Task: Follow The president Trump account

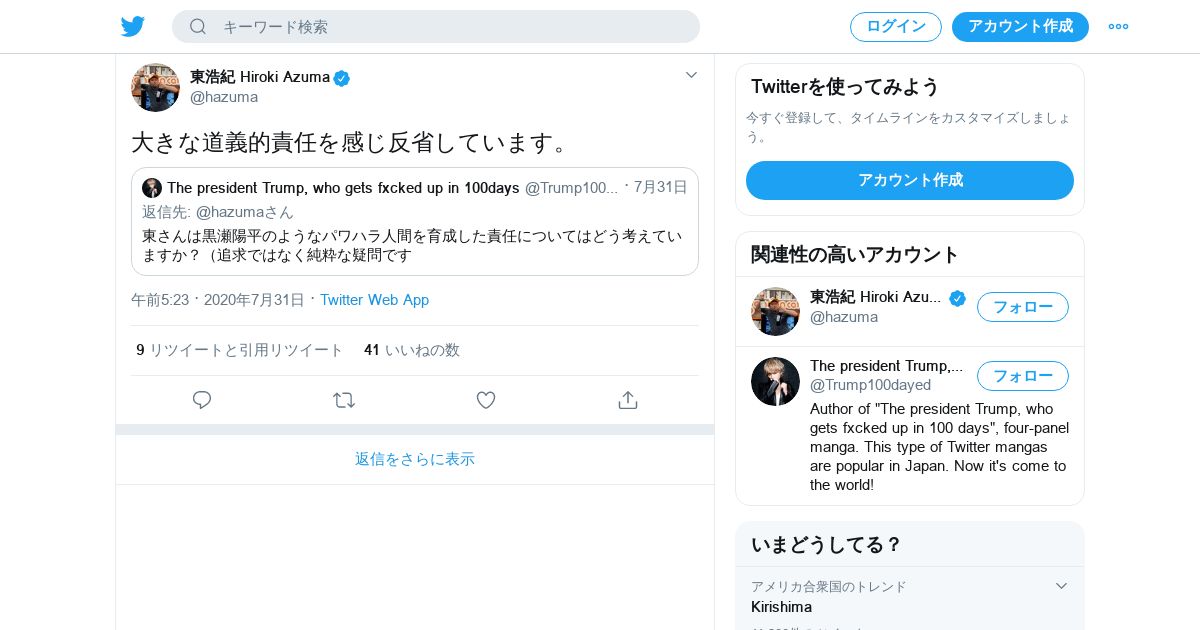Action: 1022,376
